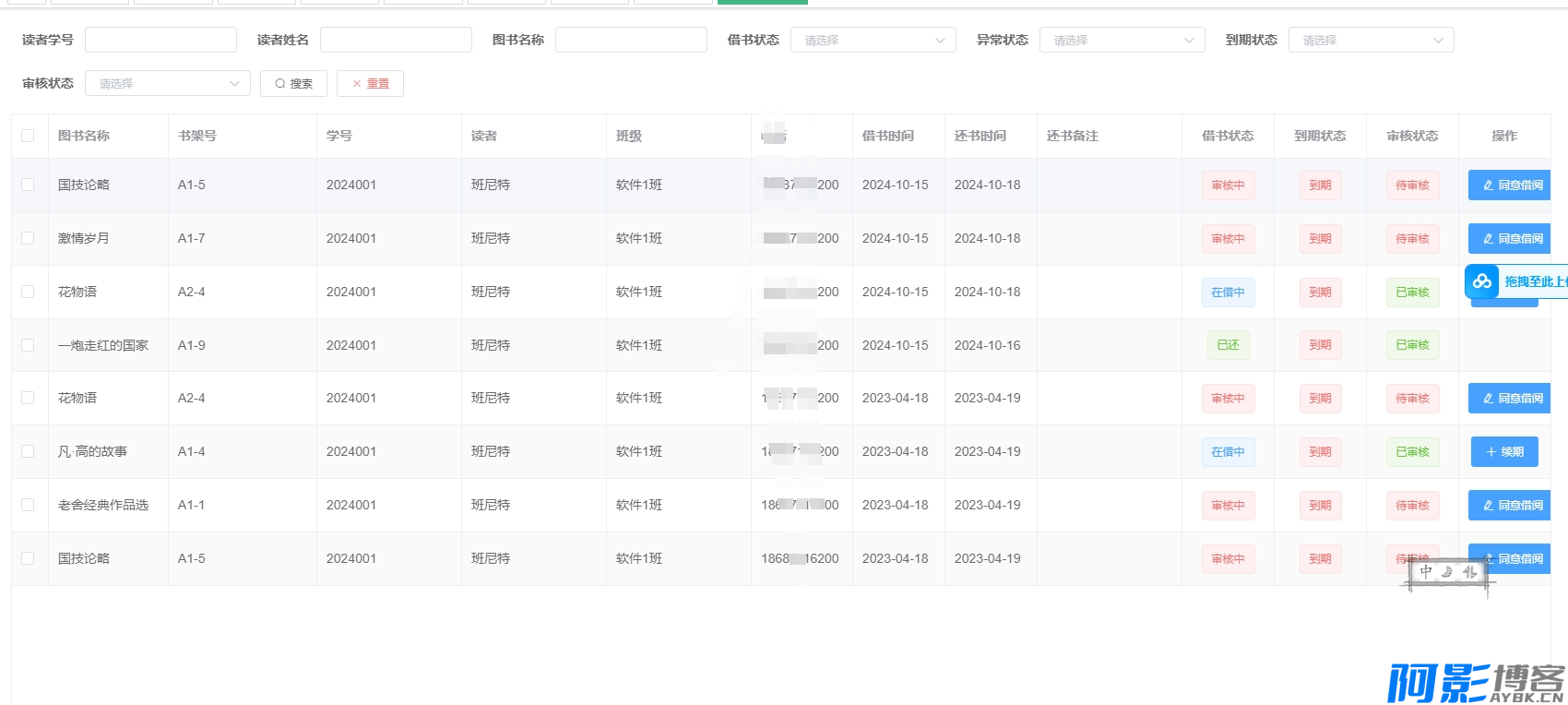Click shelf number A1-9
This screenshot has width=1568, height=705.
[x=192, y=345]
